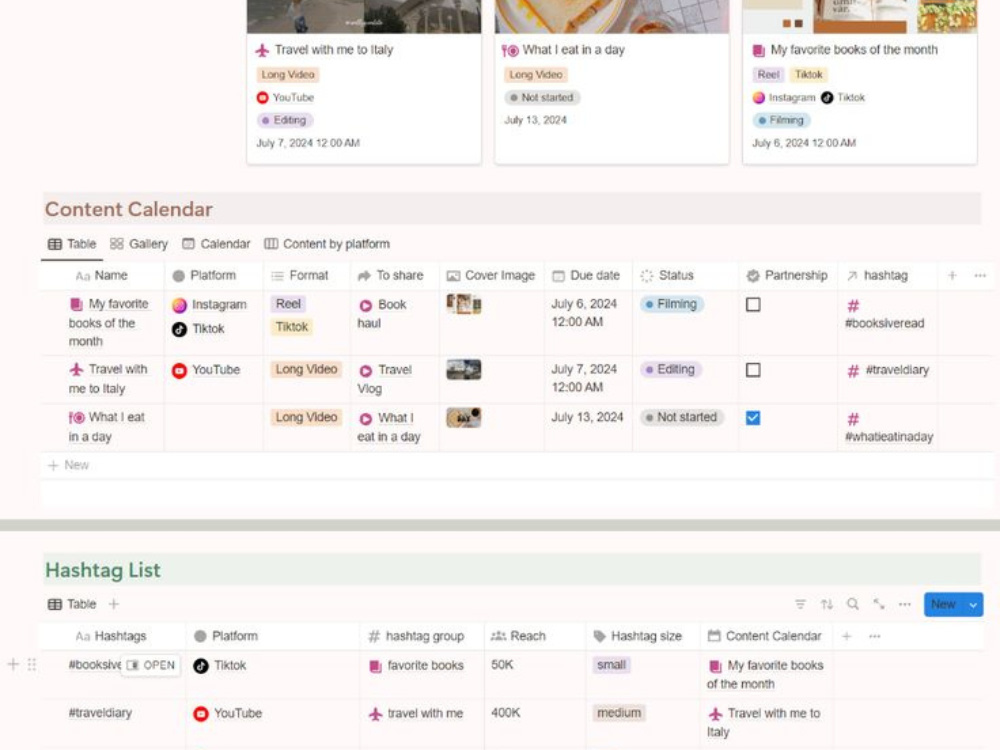Screen dimensions: 1000x750
Task: Click the YouTube icon in Hashtag List #traveldiary row
Action: pyautogui.click(x=201, y=714)
